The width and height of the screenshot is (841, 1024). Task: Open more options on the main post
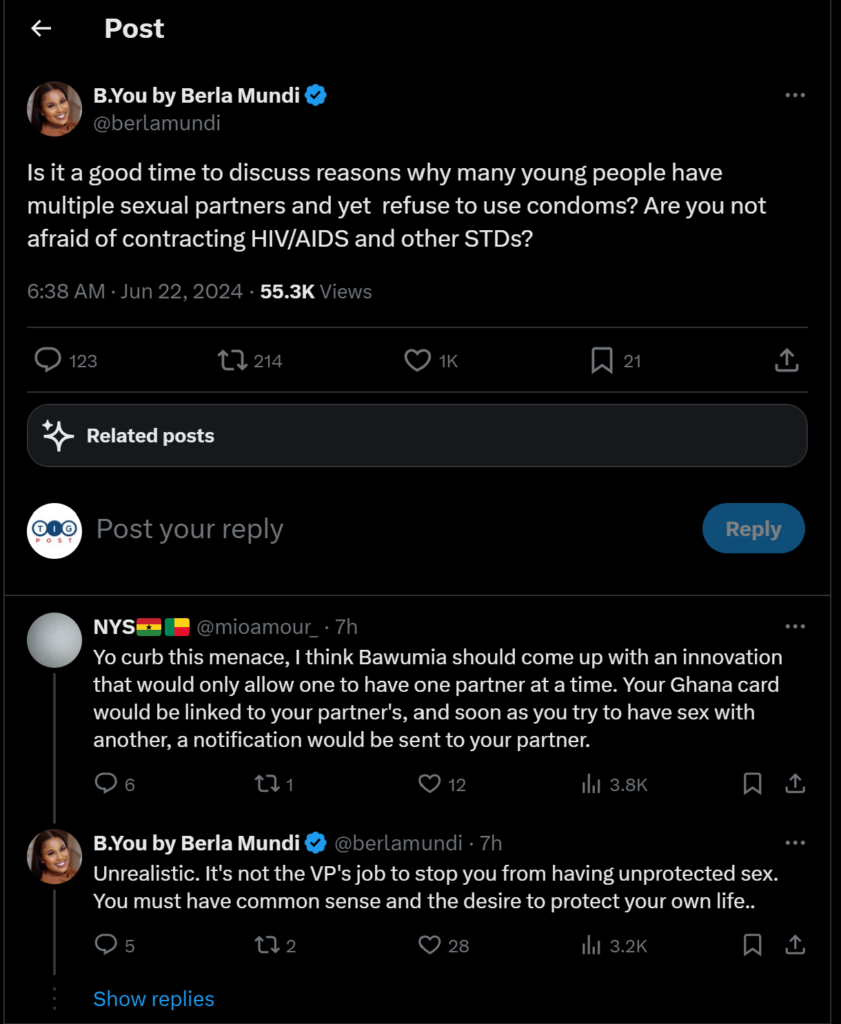click(795, 95)
